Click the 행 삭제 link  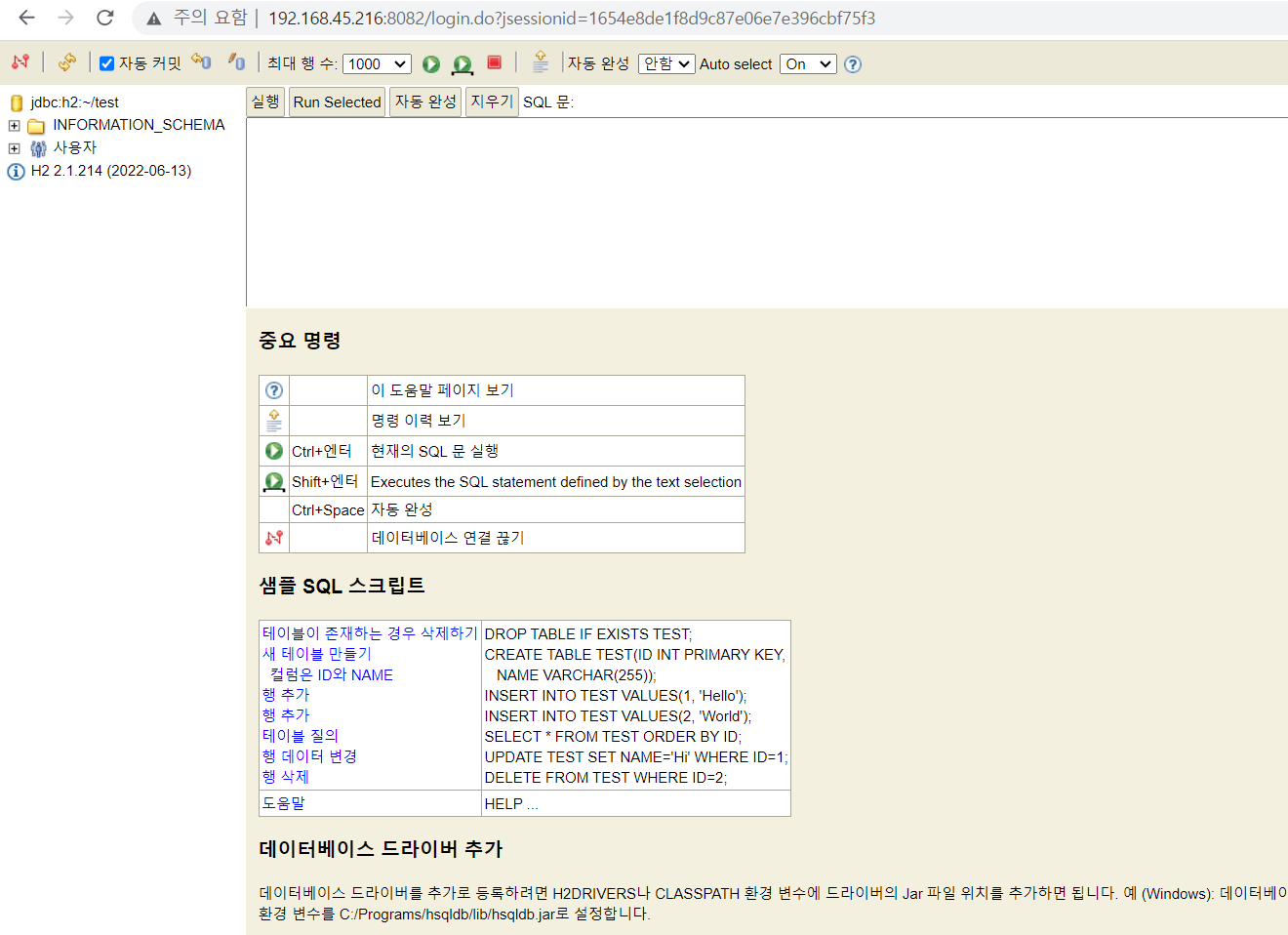(x=286, y=777)
